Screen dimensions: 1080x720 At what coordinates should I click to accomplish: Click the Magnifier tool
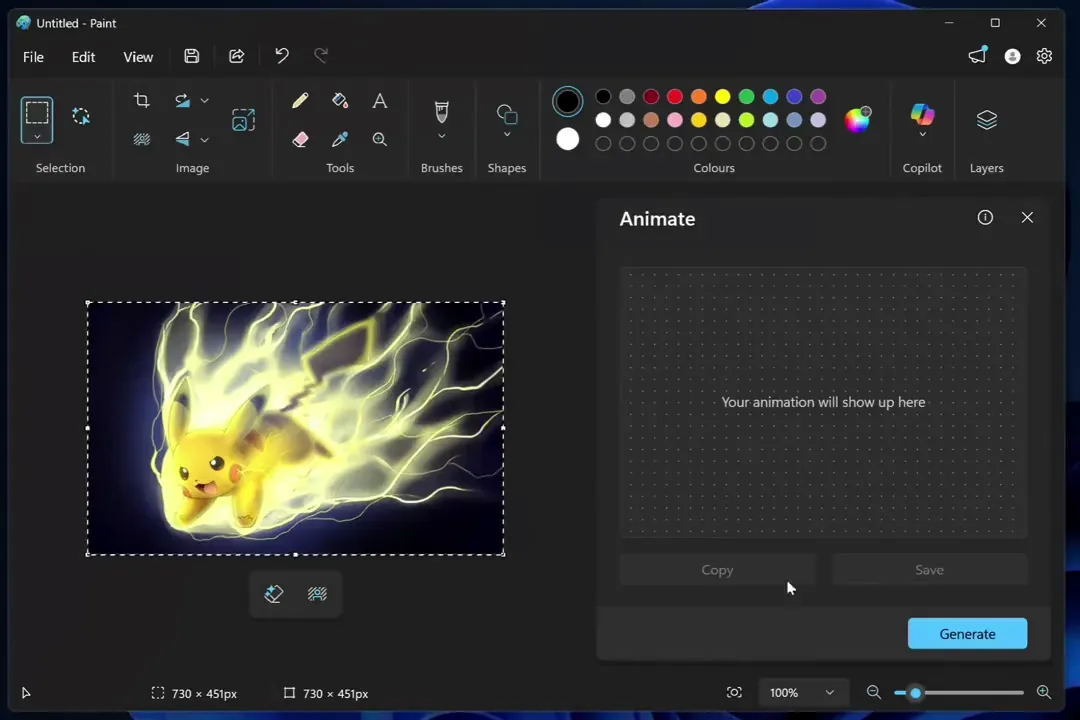point(380,139)
